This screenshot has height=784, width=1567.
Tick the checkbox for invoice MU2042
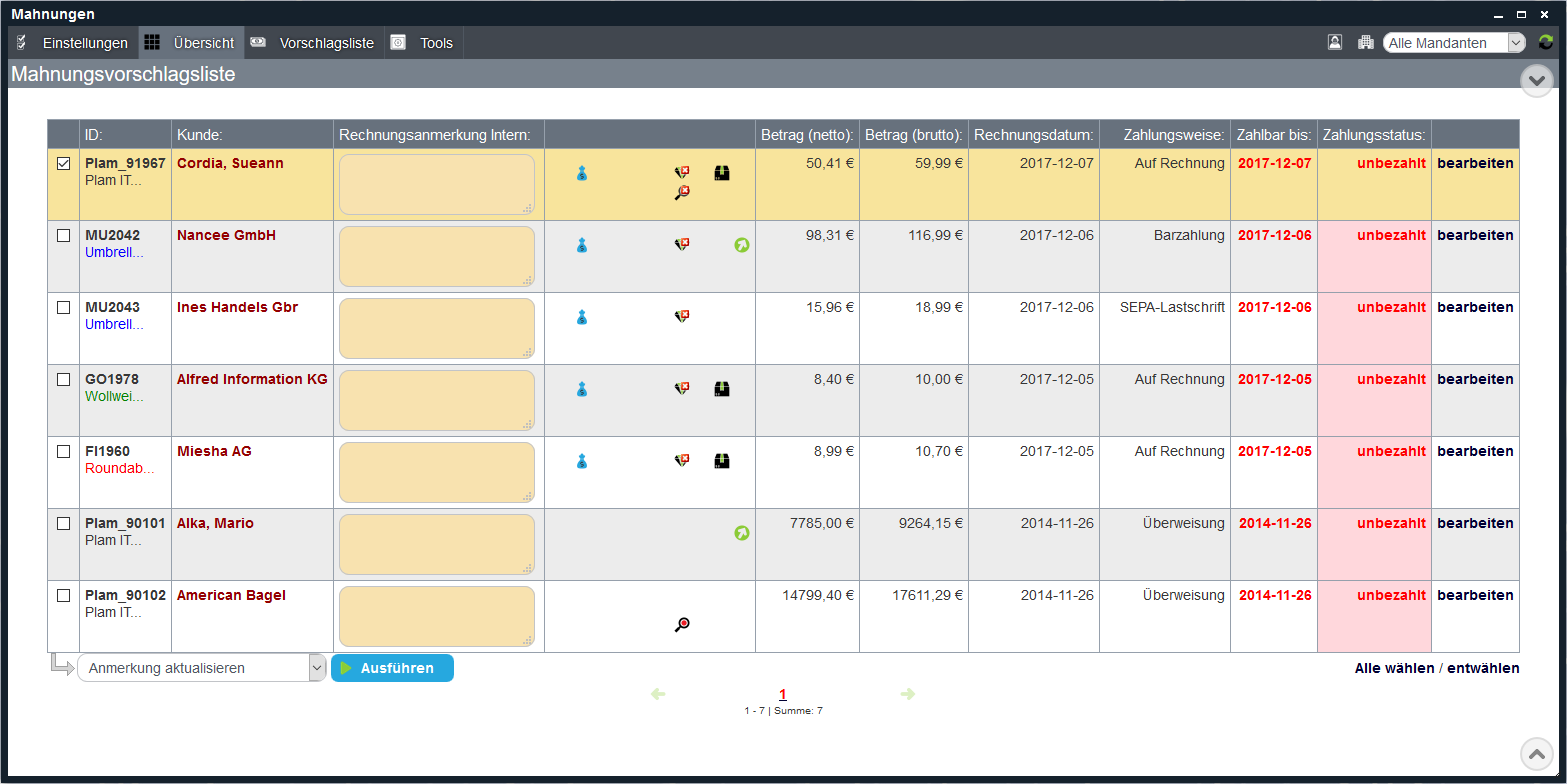coord(63,236)
